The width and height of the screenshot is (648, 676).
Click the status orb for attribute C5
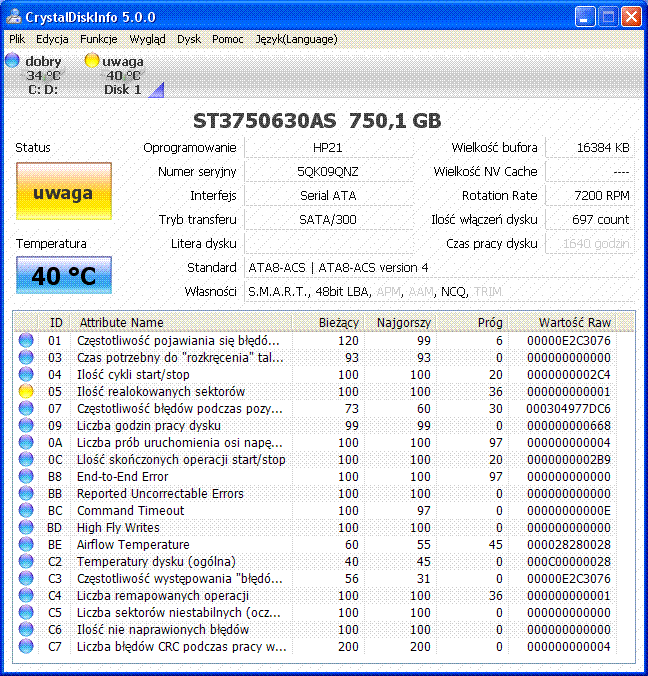coord(26,613)
